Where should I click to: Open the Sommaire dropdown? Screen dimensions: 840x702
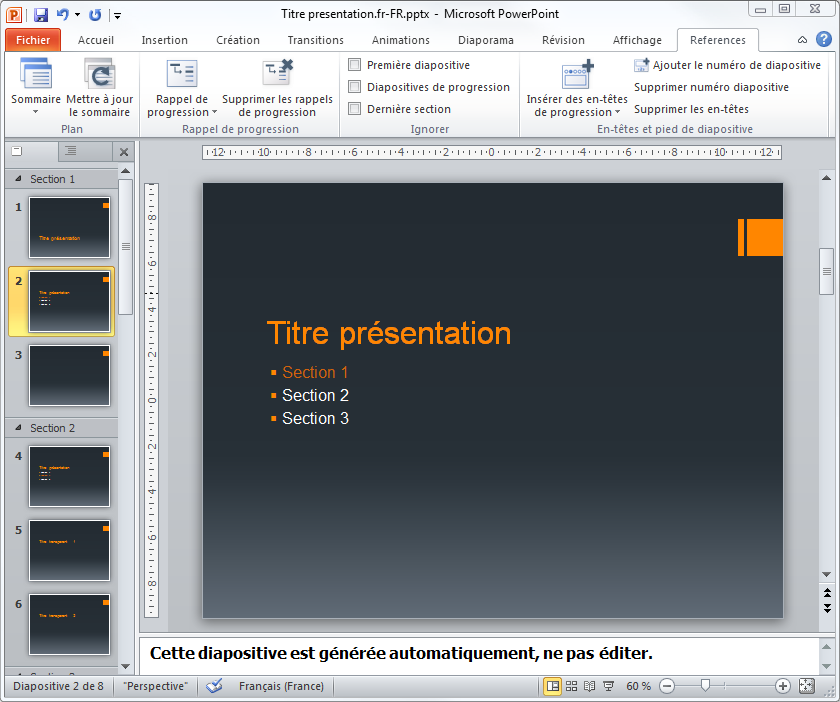click(x=35, y=87)
